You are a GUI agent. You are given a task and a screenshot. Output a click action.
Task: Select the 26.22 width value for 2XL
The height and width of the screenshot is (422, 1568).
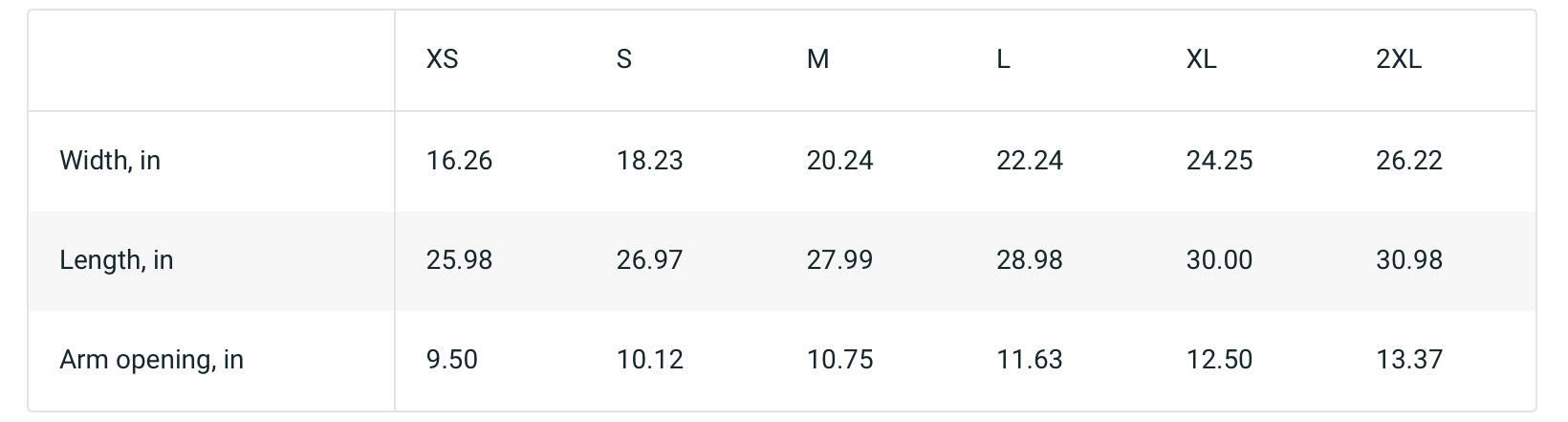click(x=1409, y=161)
